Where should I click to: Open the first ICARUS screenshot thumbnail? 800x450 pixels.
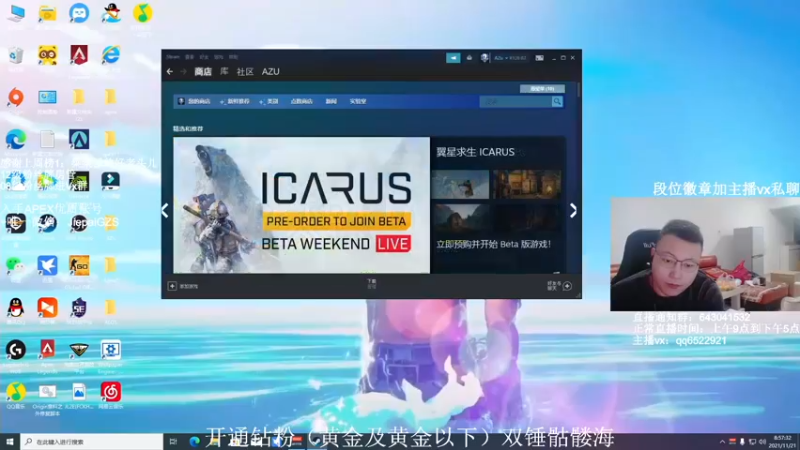[x=460, y=184]
